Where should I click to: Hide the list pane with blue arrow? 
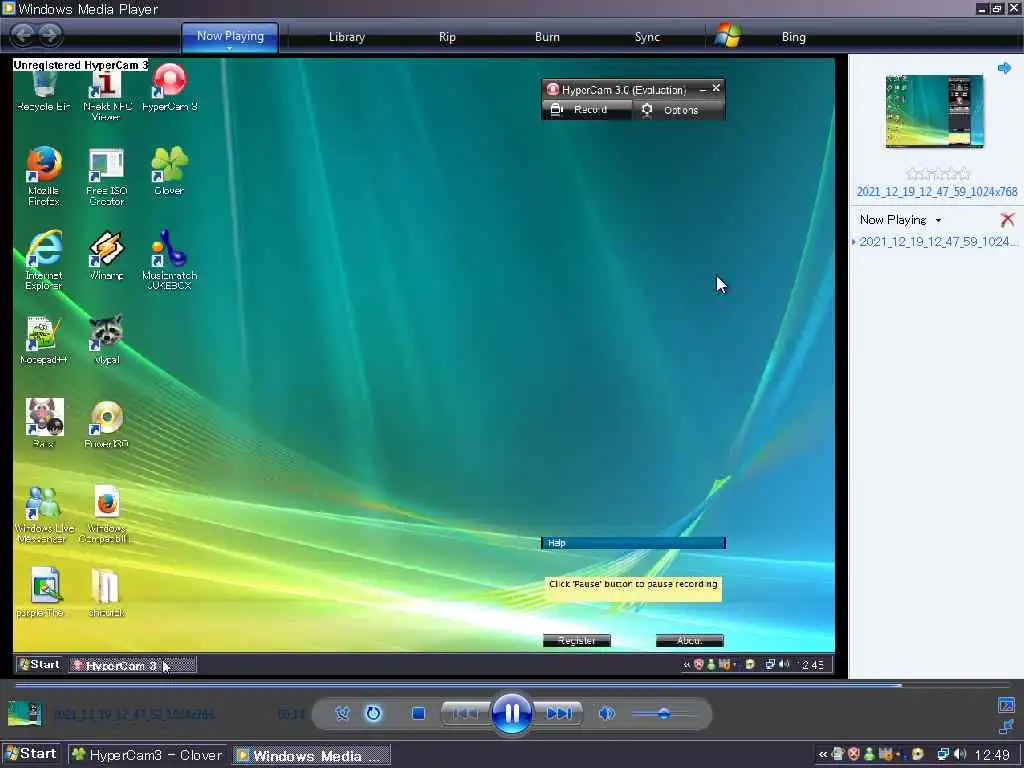click(x=1004, y=68)
